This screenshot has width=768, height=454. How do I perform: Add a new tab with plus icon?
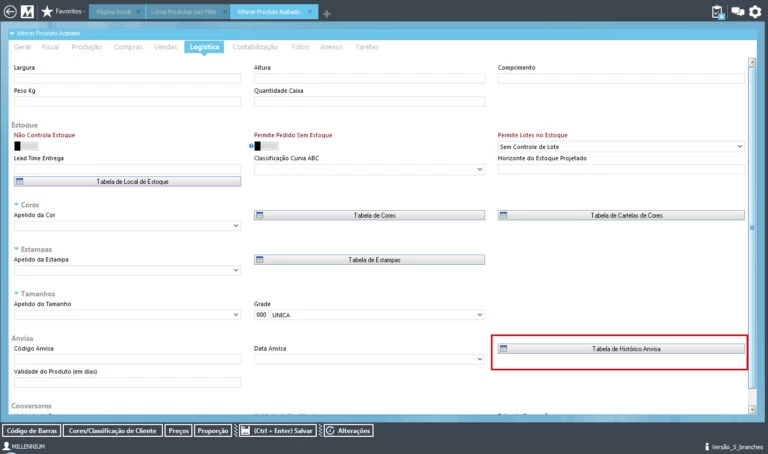pyautogui.click(x=327, y=13)
